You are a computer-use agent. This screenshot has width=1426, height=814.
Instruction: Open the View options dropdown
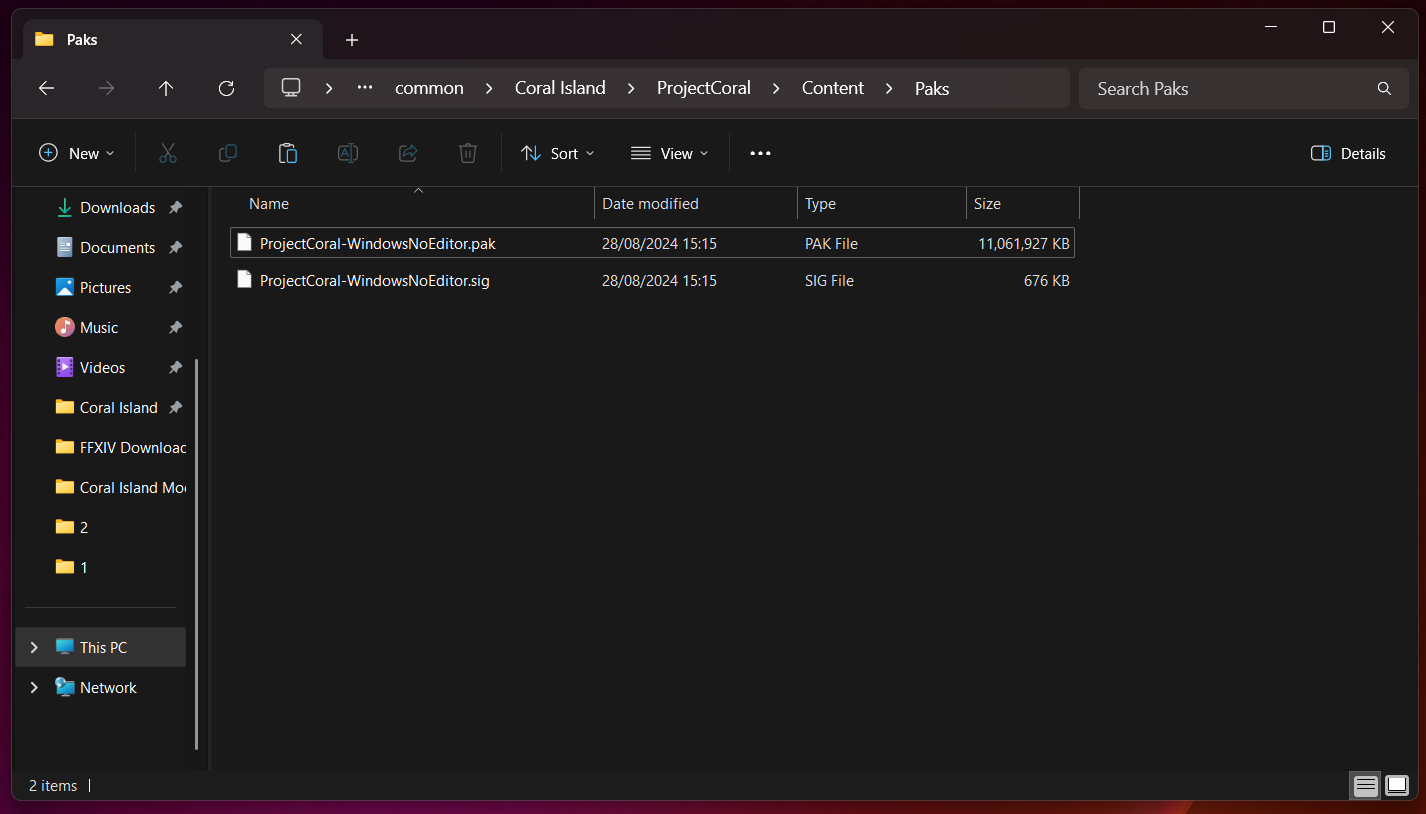669,153
